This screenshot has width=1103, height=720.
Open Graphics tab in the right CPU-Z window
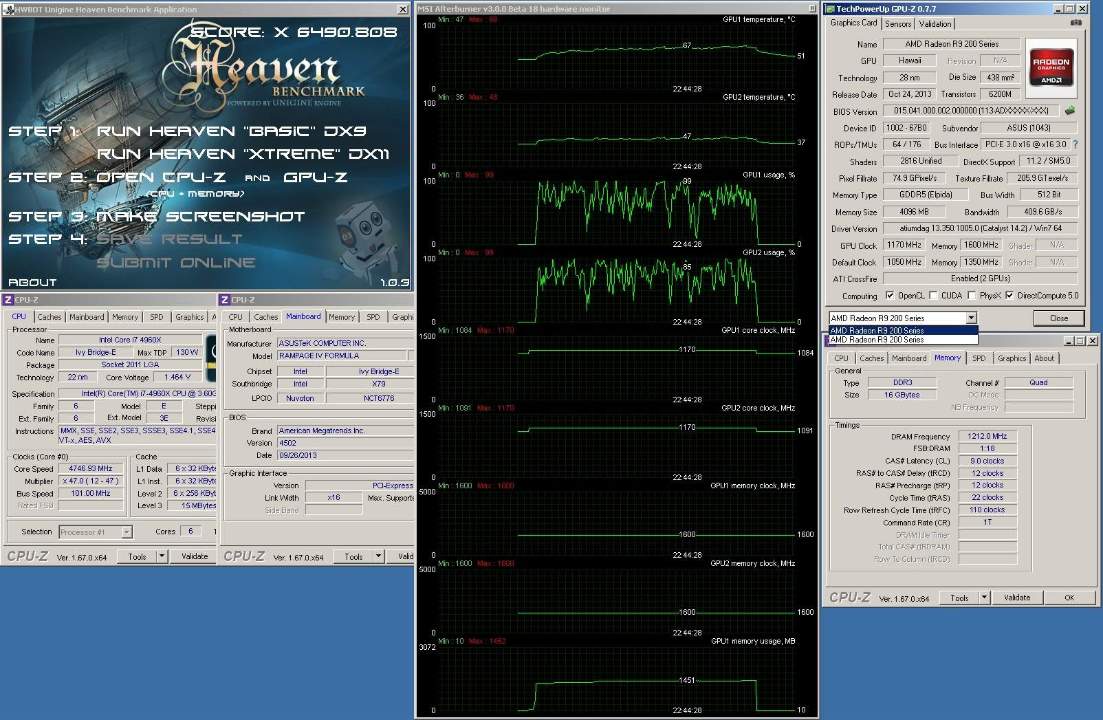tap(1012, 359)
